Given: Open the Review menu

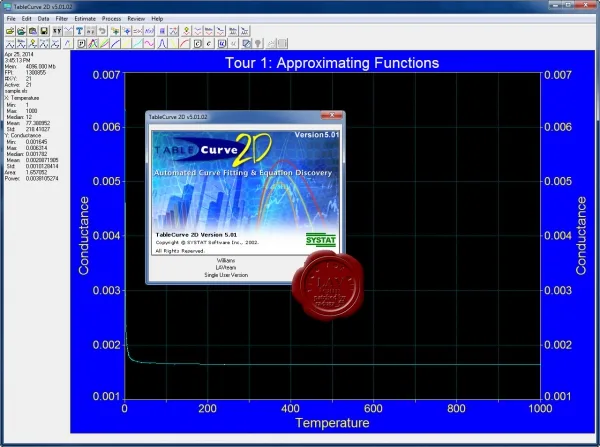Looking at the screenshot, I should pos(136,18).
